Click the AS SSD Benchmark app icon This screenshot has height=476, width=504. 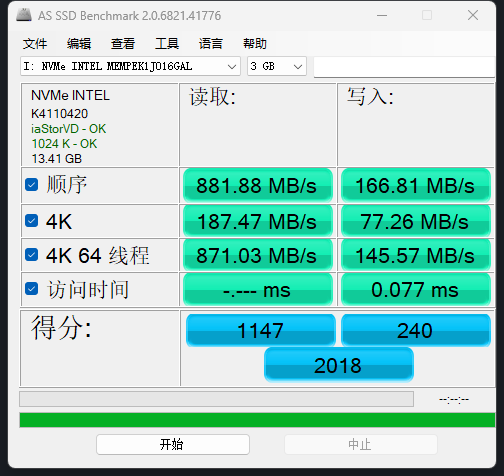pos(24,15)
